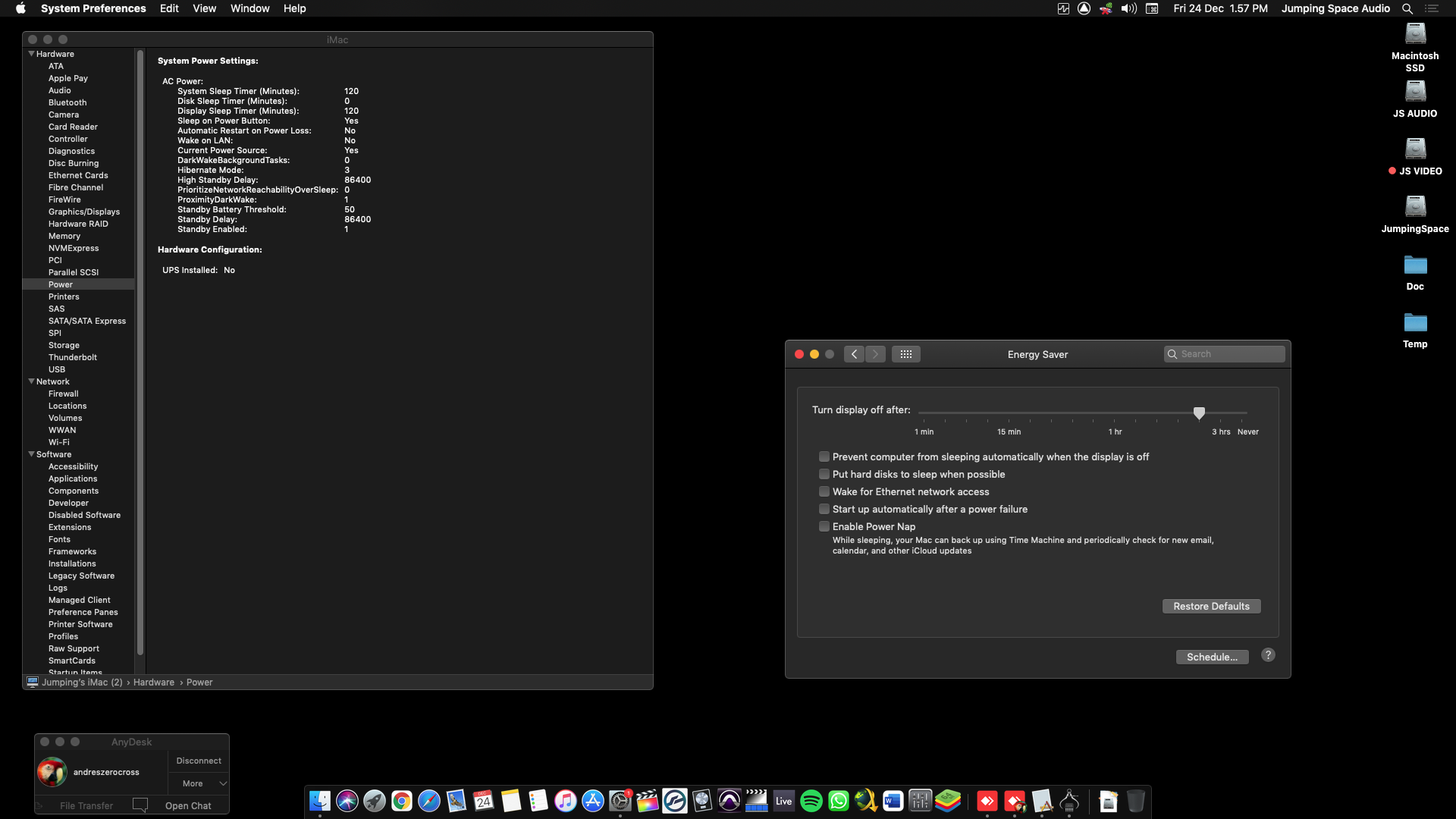Open WhatsApp from the Dock
The image size is (1456, 819).
coord(838,801)
